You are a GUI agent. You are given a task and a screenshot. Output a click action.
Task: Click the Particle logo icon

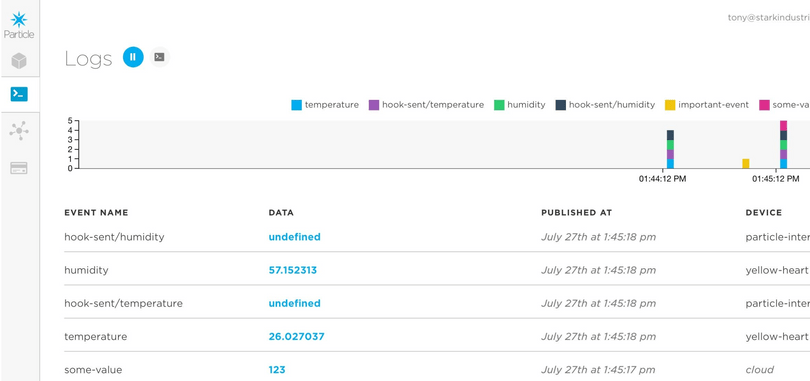19,20
